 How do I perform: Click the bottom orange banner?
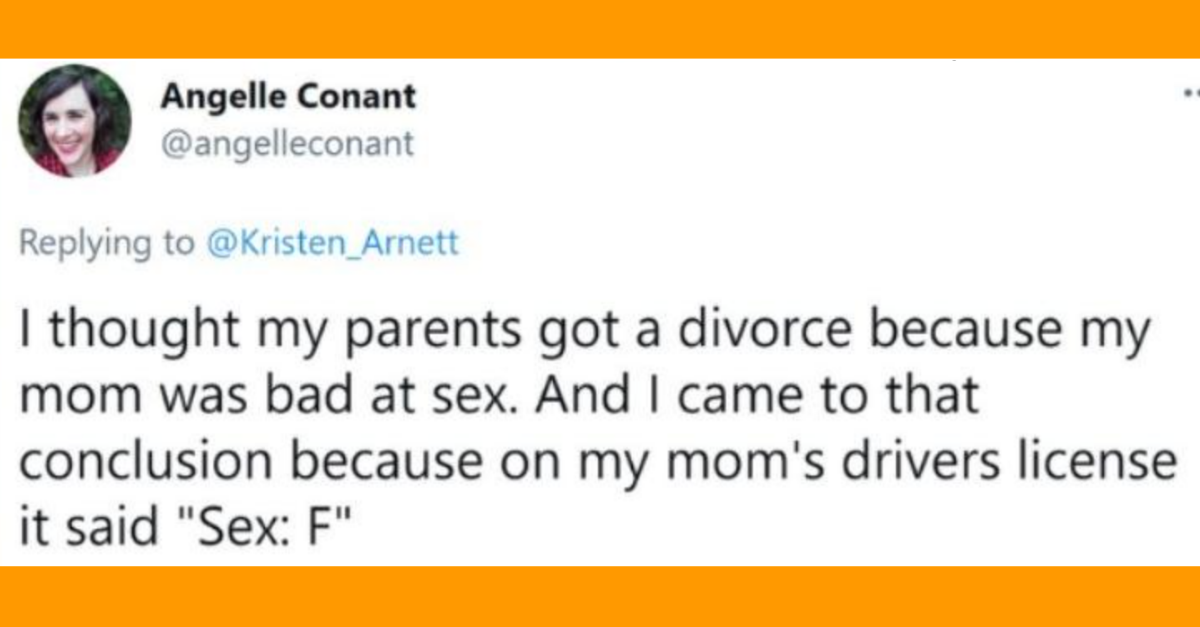click(600, 597)
